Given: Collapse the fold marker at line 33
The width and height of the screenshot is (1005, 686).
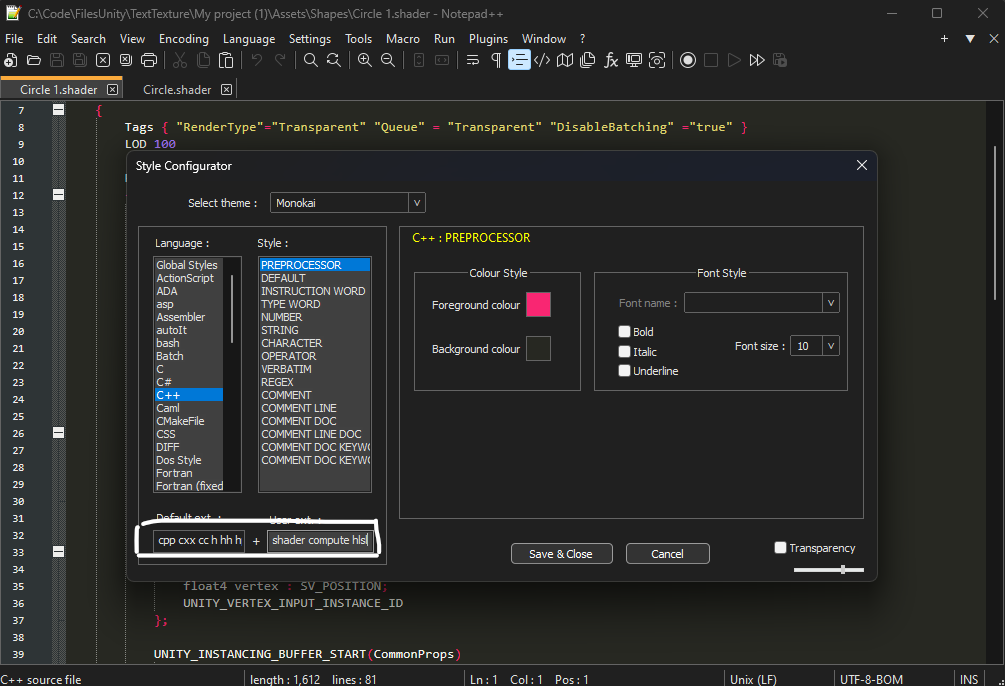Looking at the screenshot, I should pos(58,551).
